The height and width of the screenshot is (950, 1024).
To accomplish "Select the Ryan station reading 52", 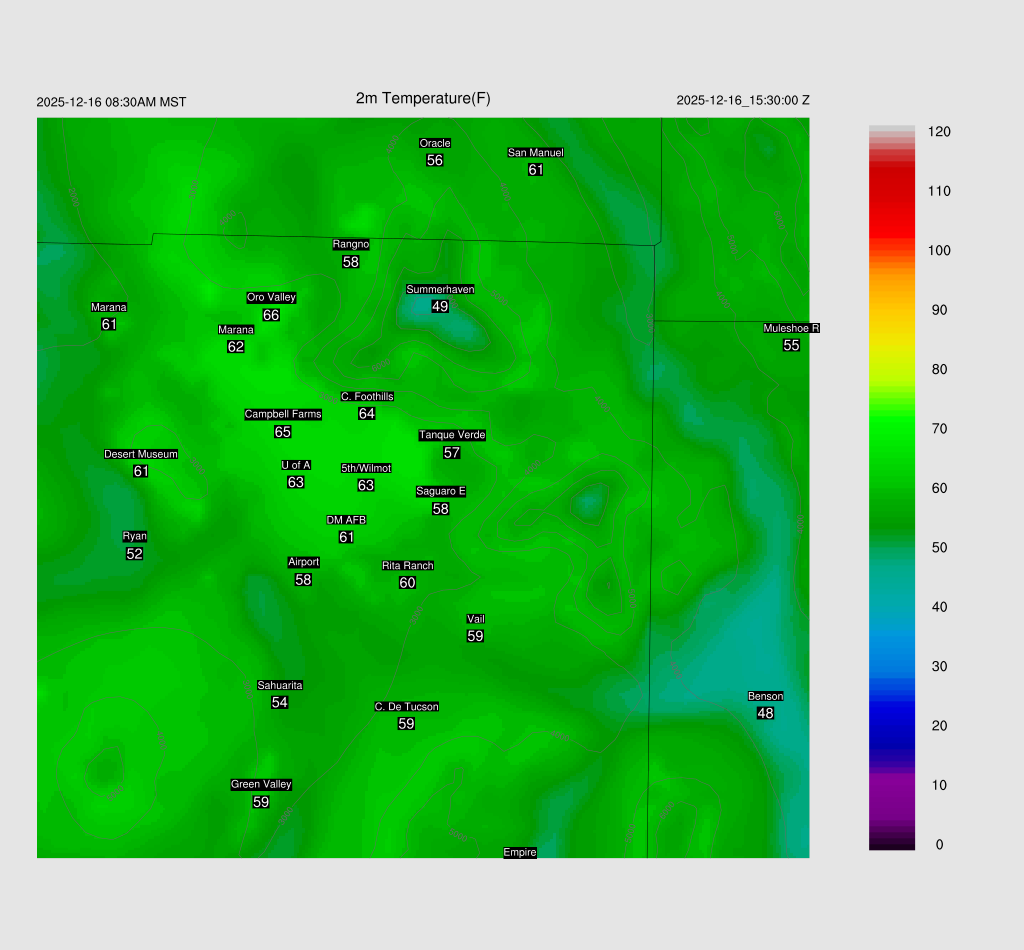I will [x=134, y=554].
